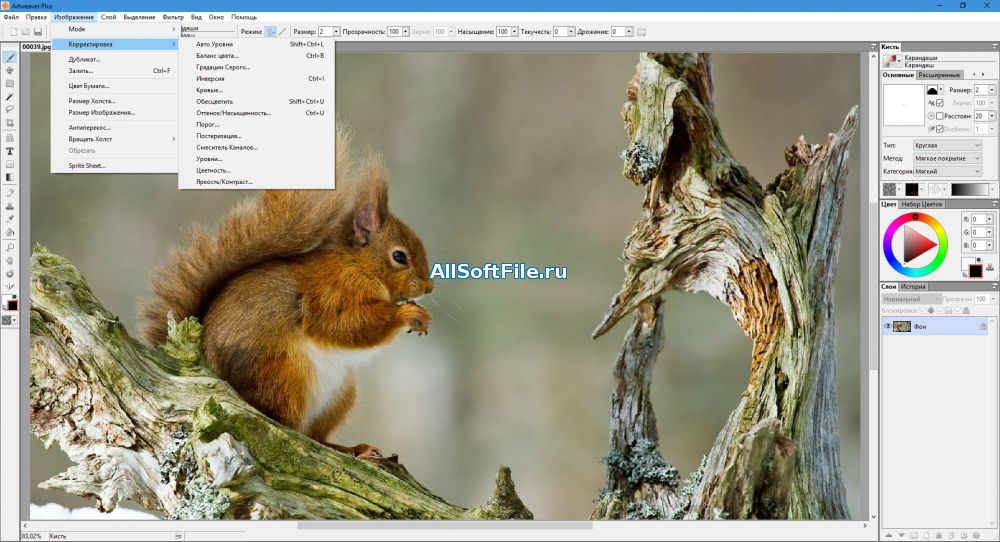Open the Тип dropdown showing Круглая
The width and height of the screenshot is (1000, 542).
click(947, 145)
